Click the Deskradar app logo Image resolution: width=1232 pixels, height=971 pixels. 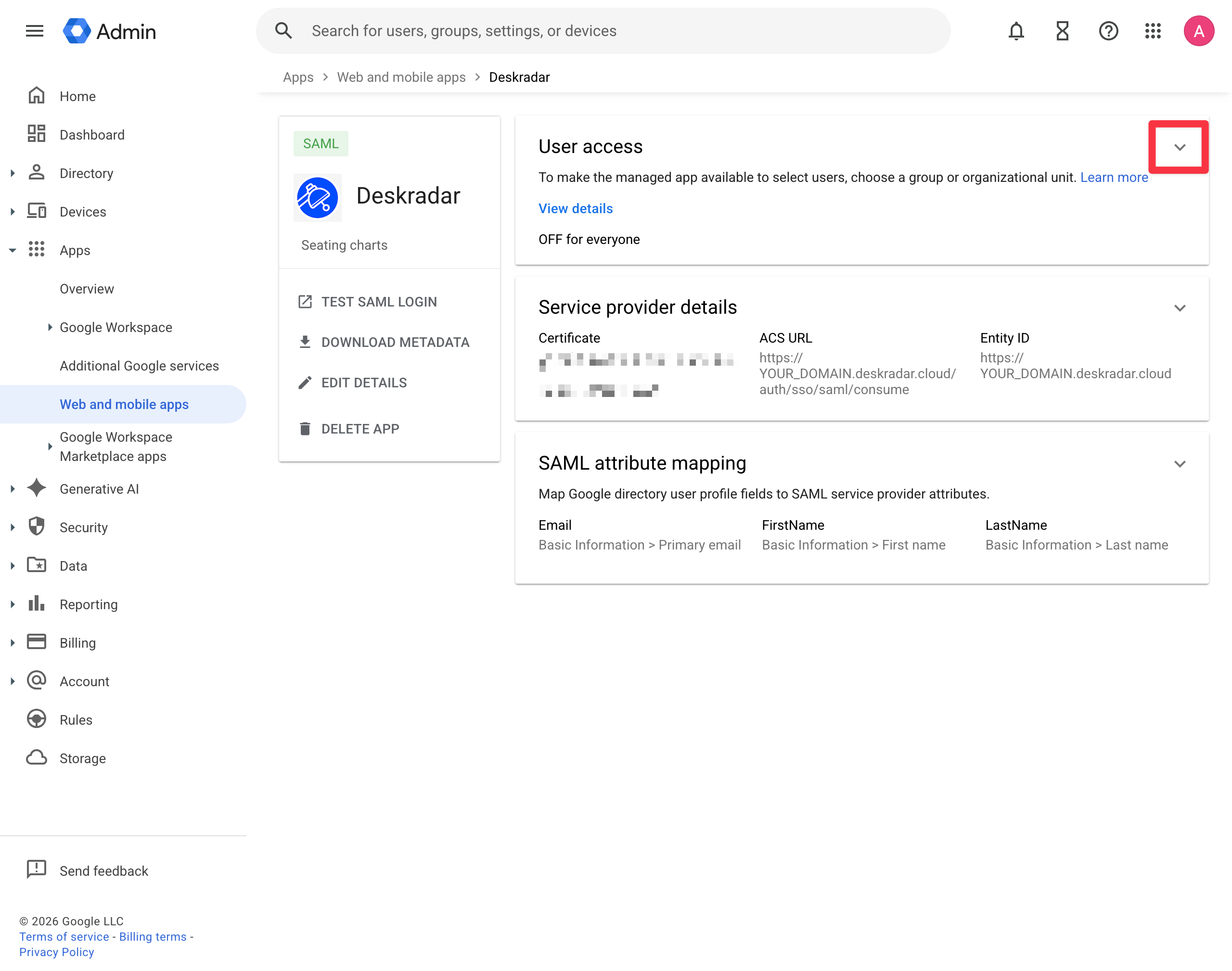click(x=318, y=197)
